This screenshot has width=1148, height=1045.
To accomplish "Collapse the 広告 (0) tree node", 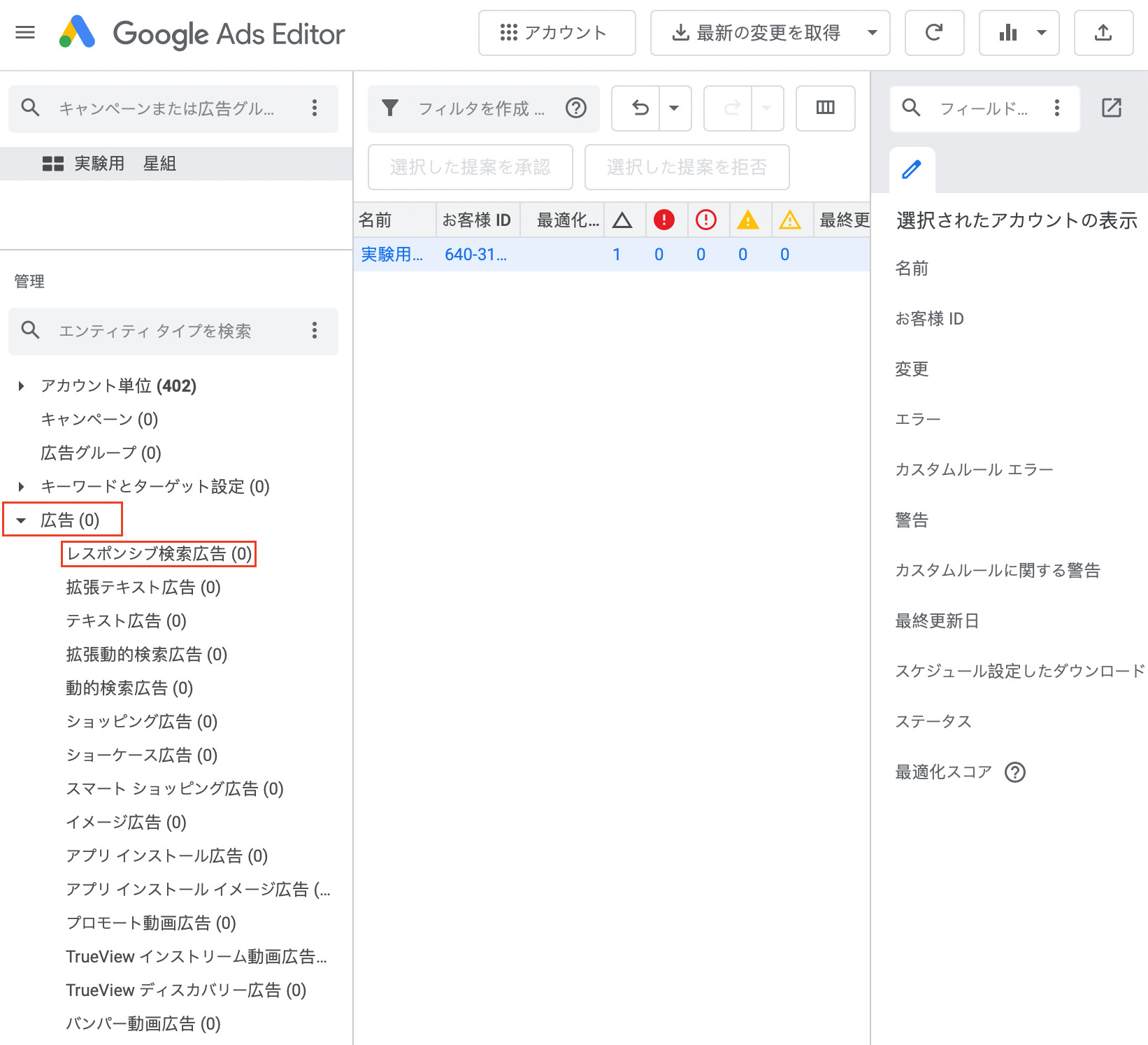I will click(21, 520).
